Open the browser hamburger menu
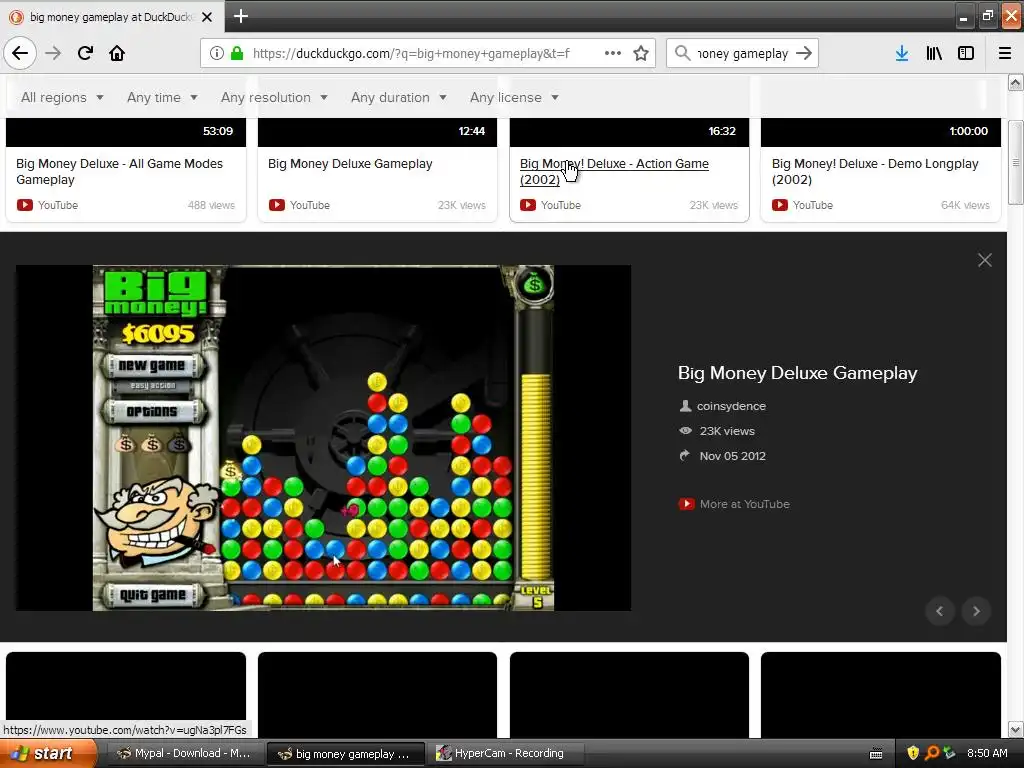1024x768 pixels. [x=1005, y=53]
